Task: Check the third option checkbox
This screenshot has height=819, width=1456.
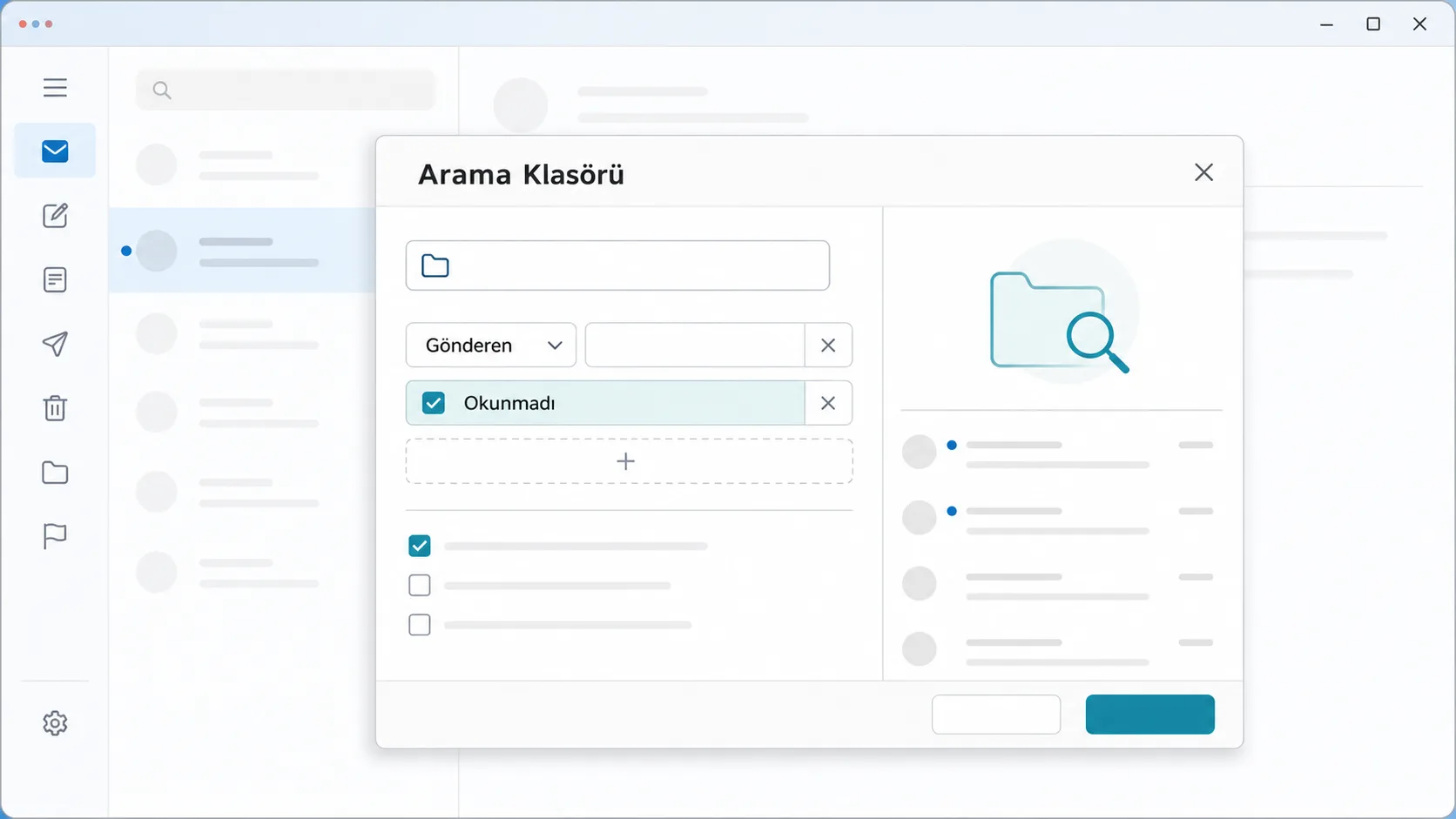Action: [420, 625]
